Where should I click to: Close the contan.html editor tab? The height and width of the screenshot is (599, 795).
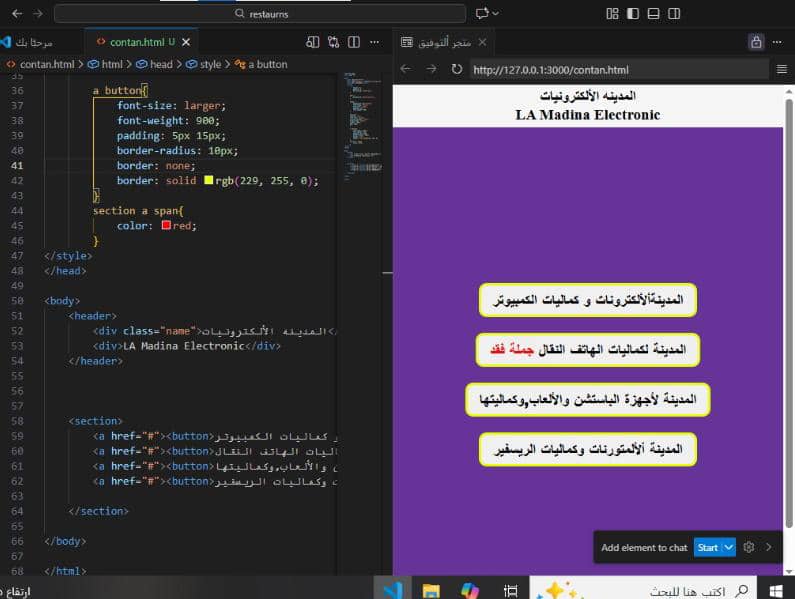tap(186, 42)
